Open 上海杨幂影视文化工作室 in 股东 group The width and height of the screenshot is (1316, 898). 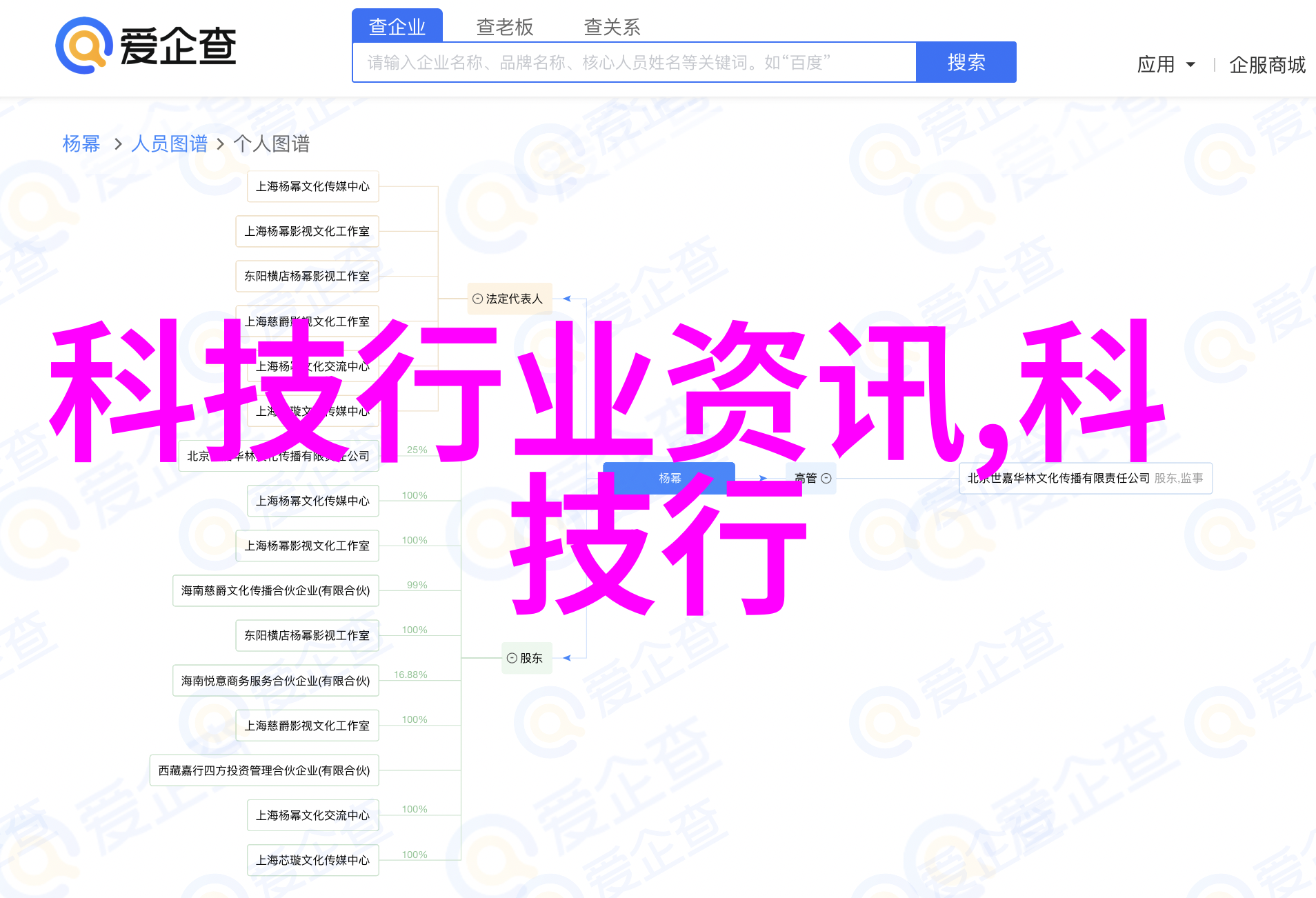point(308,546)
